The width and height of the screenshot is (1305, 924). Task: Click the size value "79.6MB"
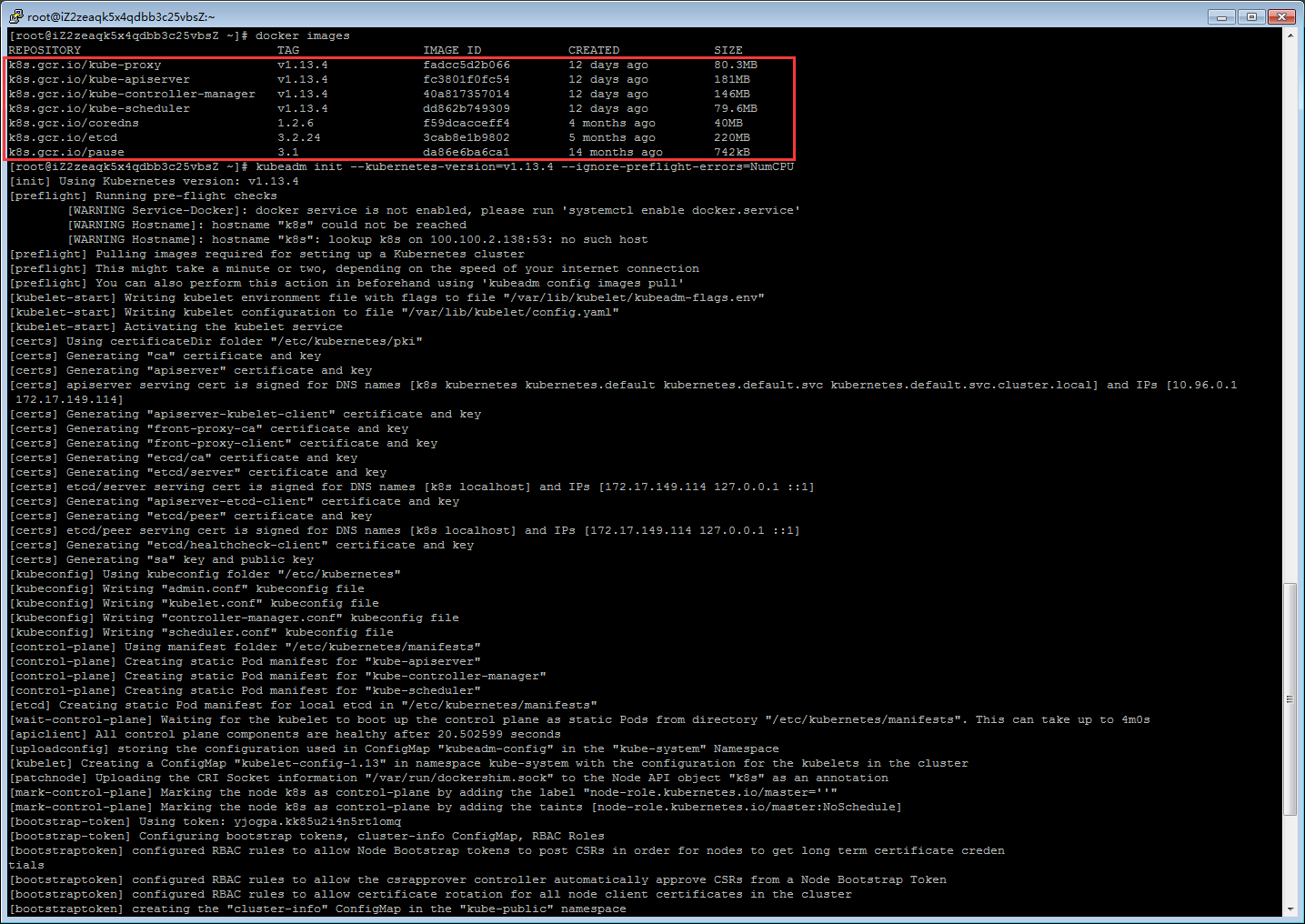click(736, 108)
